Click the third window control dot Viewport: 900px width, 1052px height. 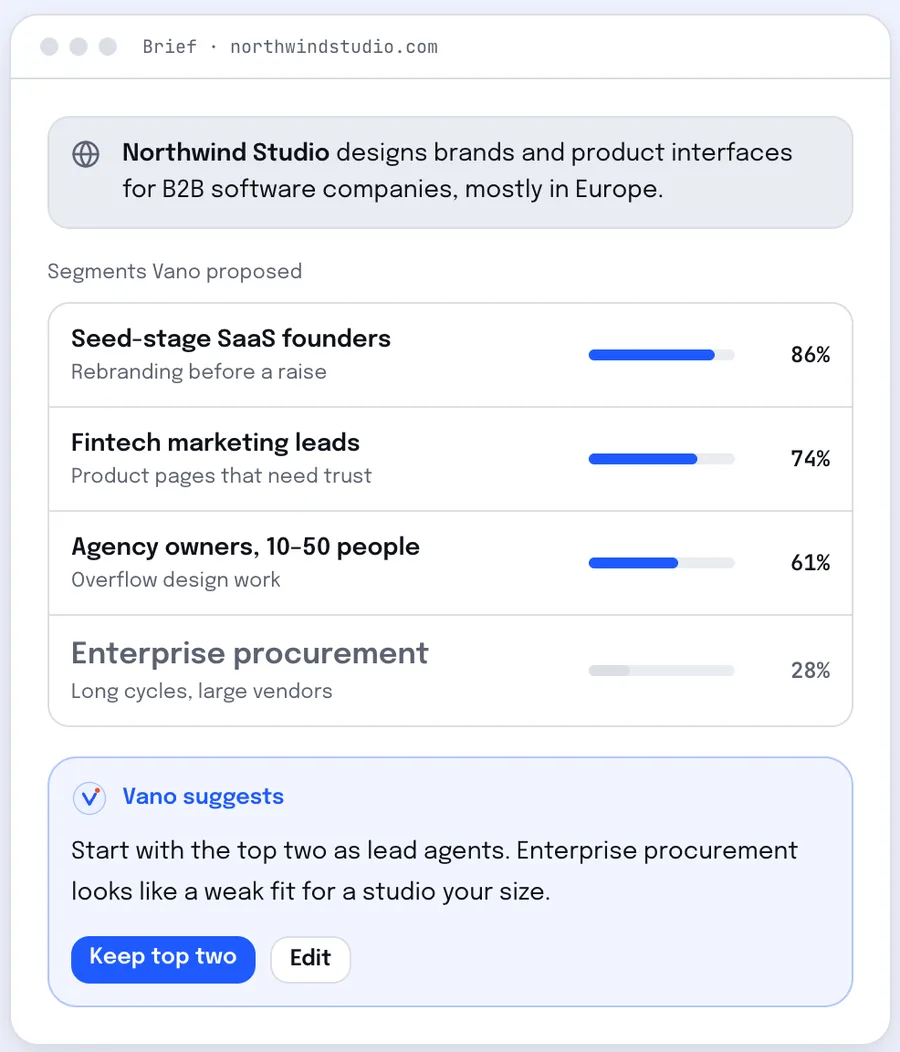click(107, 47)
